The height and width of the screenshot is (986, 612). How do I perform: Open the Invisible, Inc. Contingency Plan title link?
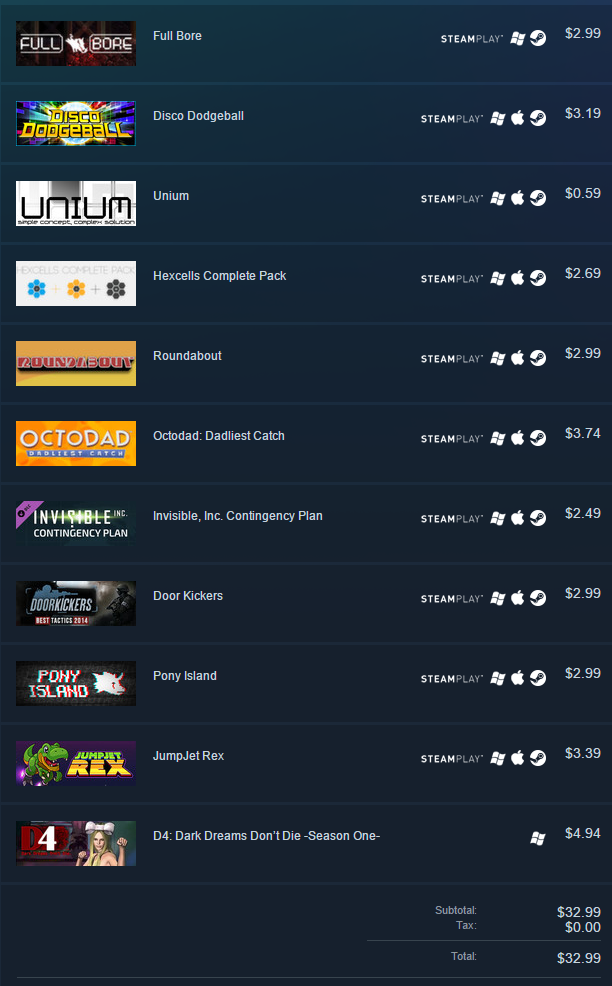coord(238,516)
